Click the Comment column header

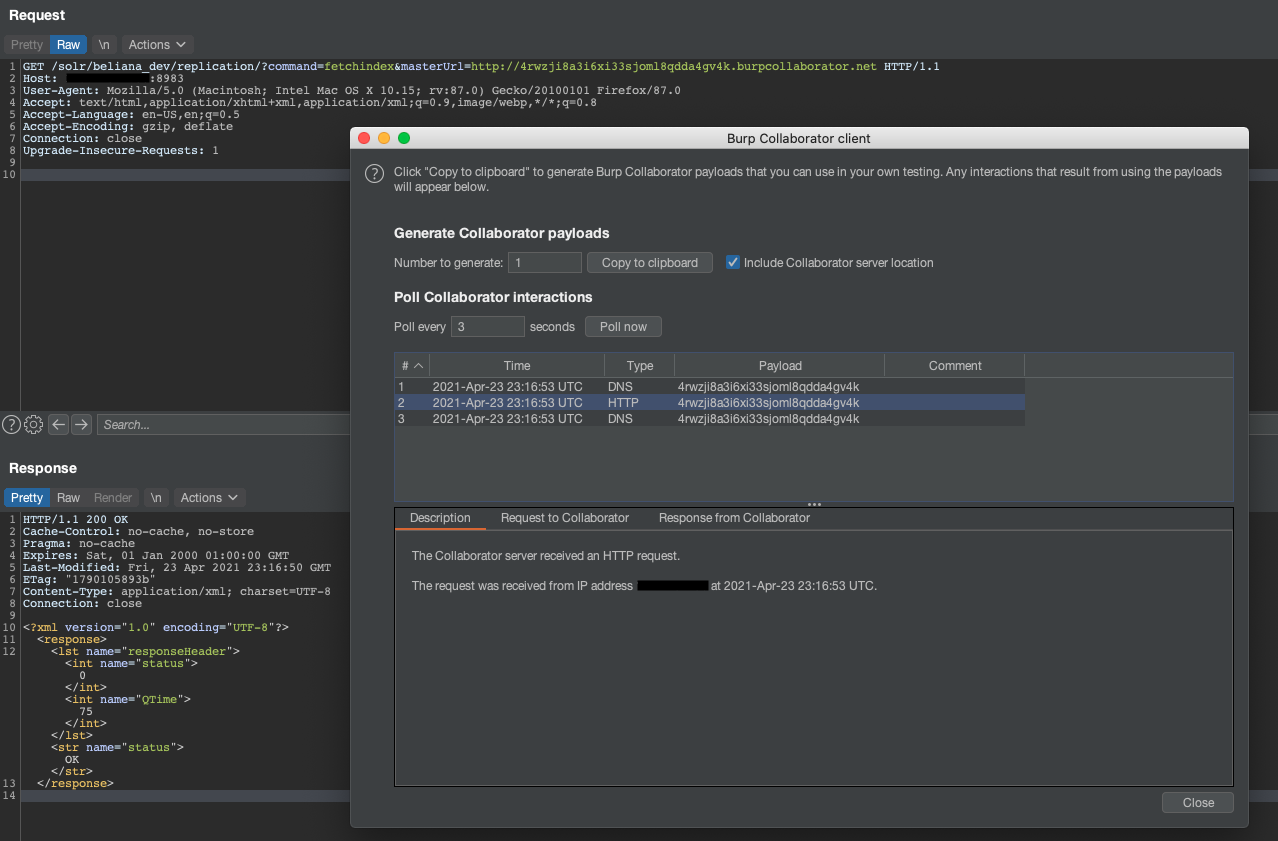(x=955, y=365)
